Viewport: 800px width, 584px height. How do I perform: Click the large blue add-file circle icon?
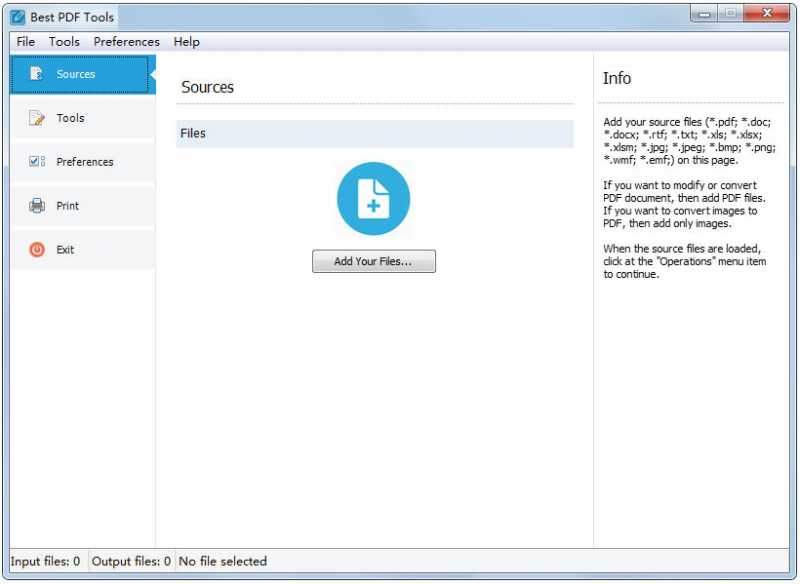coord(374,199)
